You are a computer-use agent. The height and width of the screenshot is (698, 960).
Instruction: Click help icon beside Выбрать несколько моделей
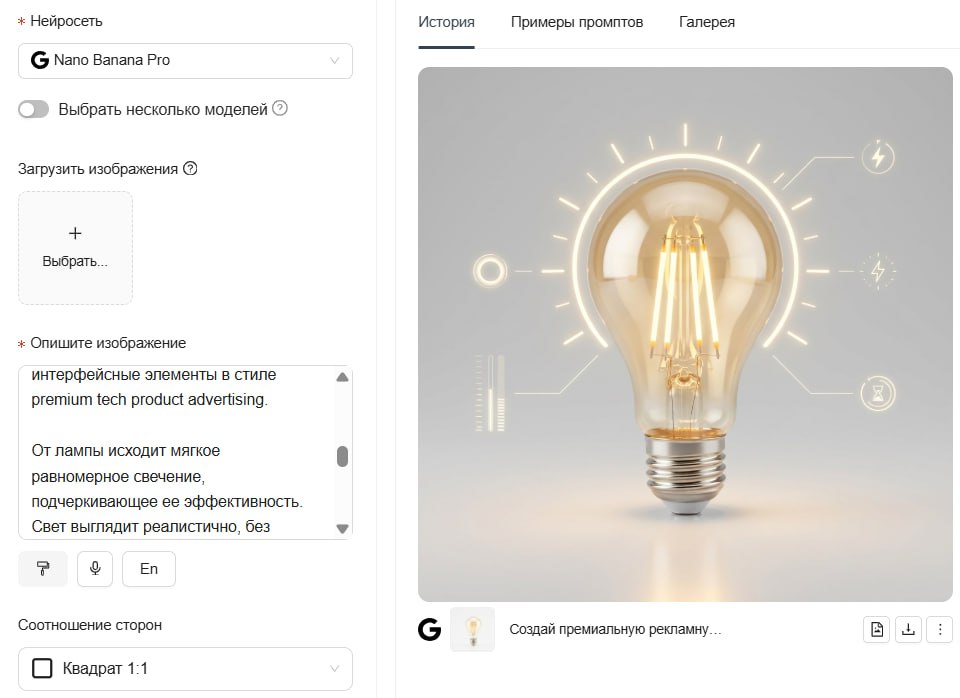tap(280, 108)
